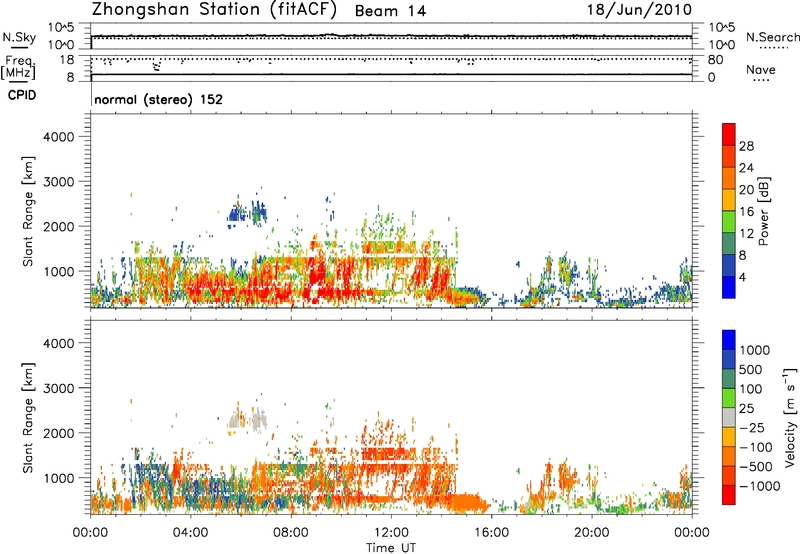Pick the green 25–100 Velocity colorbar segment
Viewport: 800px width, 554px height.
click(x=729, y=398)
